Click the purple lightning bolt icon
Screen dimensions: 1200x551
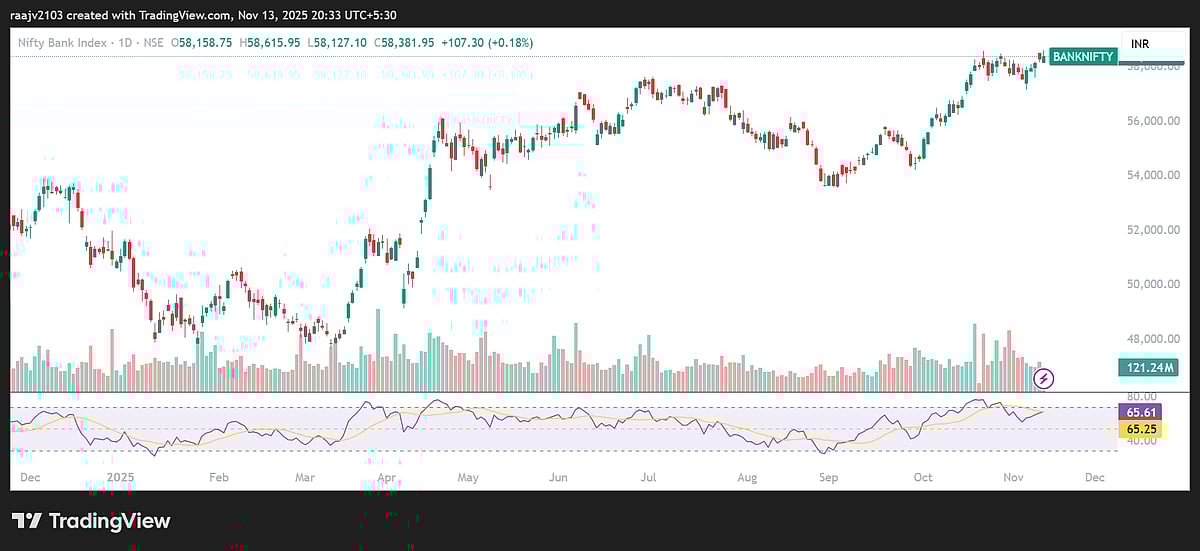(x=1044, y=378)
